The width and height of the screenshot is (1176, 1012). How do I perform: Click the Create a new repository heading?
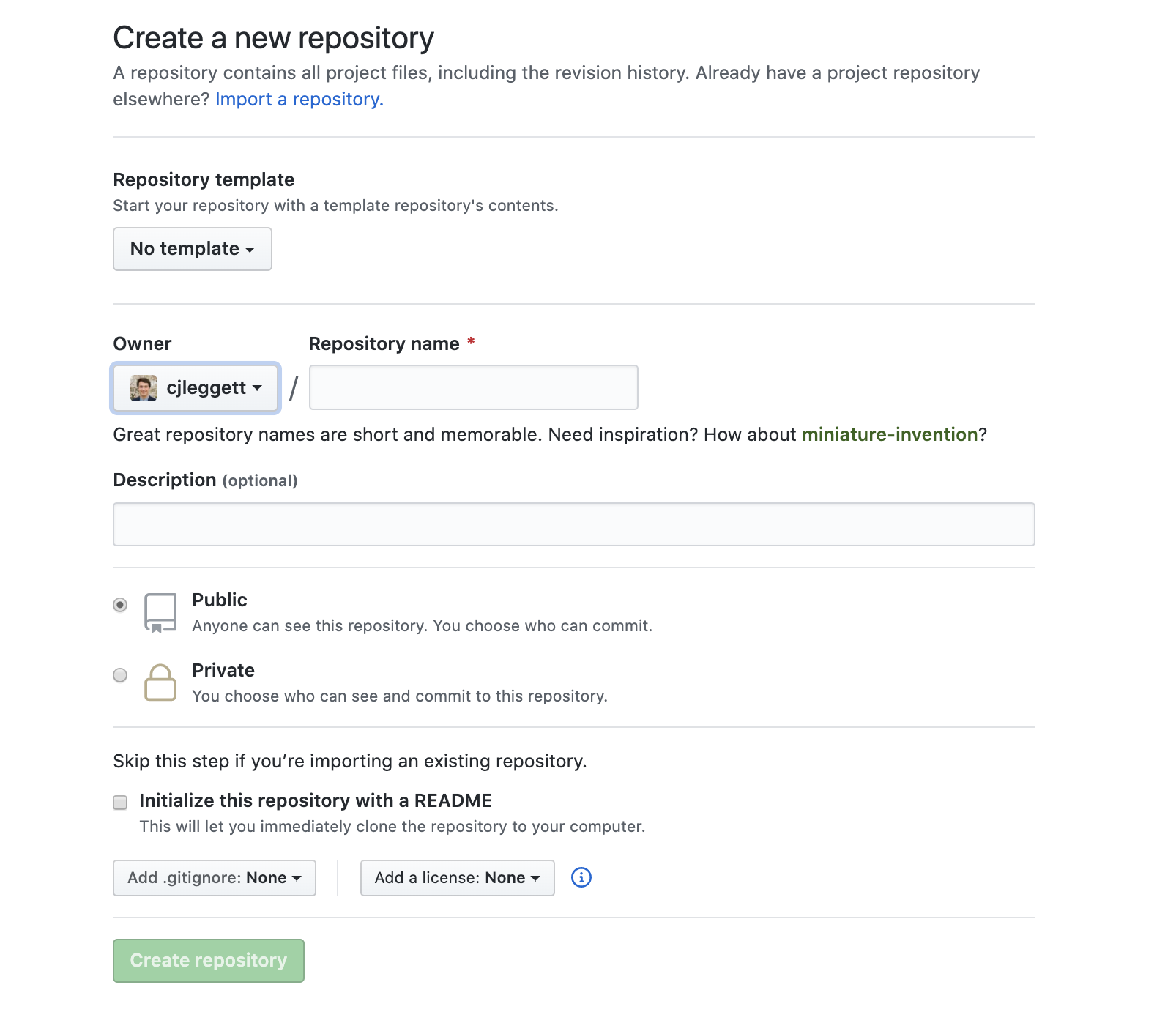click(273, 38)
